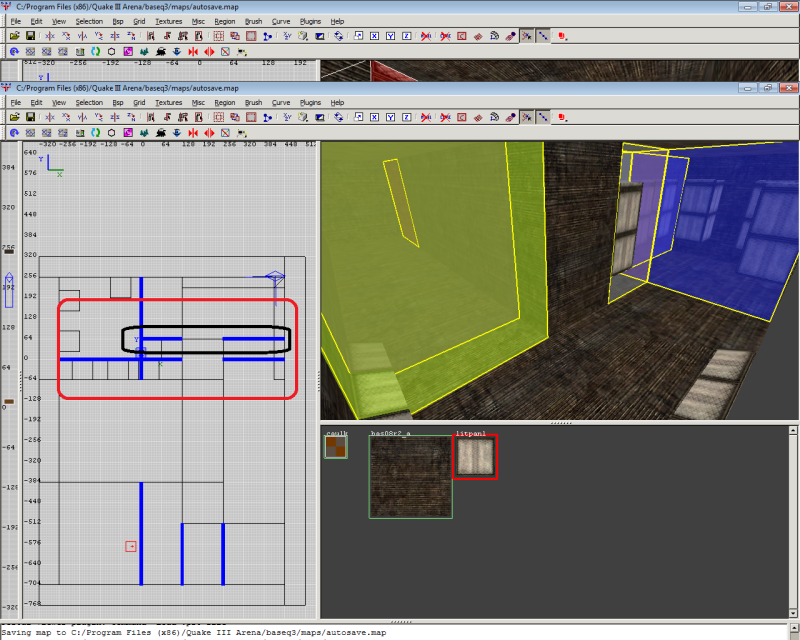
Task: Click Select Partial Tall icon in front window
Action: pos(183,117)
